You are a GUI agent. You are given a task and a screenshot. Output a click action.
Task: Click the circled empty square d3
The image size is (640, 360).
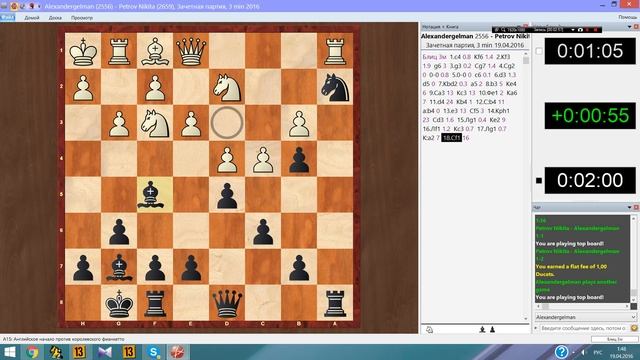(227, 123)
